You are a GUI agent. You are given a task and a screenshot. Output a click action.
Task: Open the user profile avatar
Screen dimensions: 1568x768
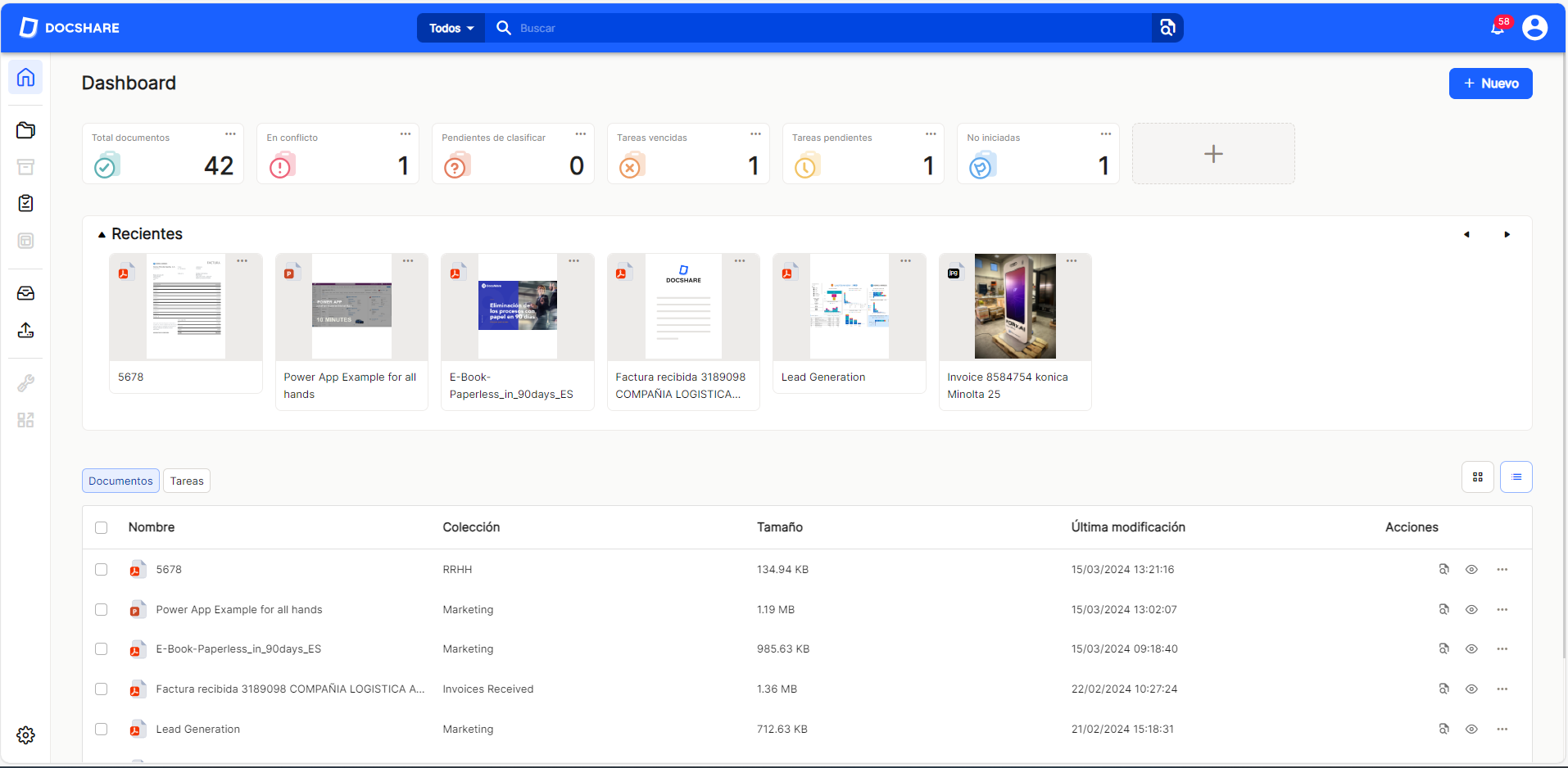coord(1534,28)
